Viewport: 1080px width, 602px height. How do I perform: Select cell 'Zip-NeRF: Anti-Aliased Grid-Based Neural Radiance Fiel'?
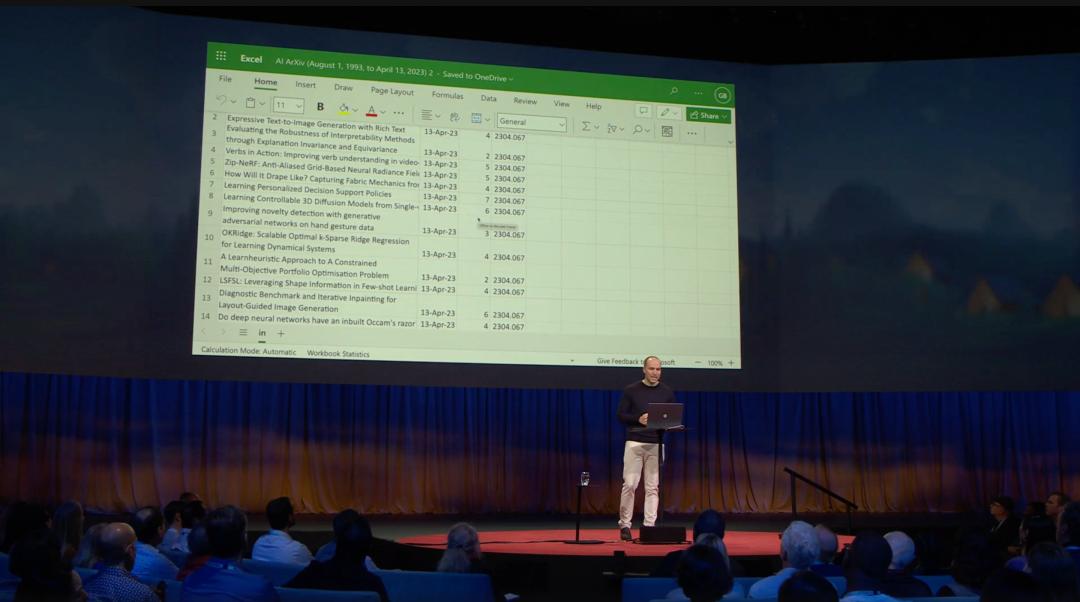tap(322, 167)
